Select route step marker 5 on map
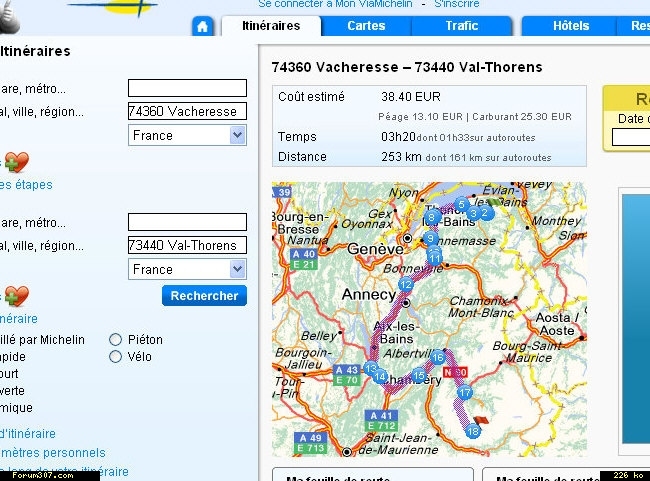This screenshot has width=650, height=481. [461, 204]
